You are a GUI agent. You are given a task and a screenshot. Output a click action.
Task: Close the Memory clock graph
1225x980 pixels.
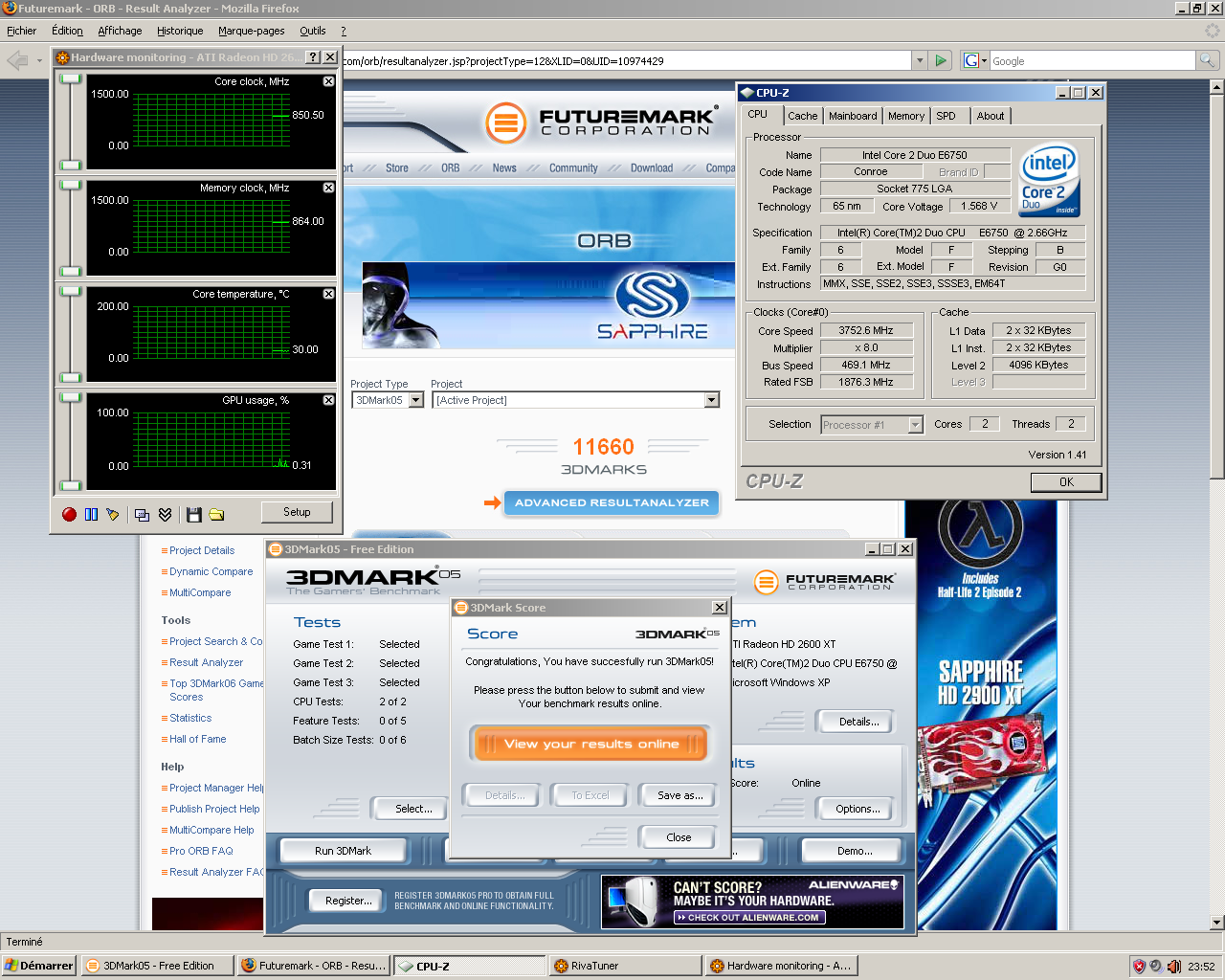pos(328,188)
